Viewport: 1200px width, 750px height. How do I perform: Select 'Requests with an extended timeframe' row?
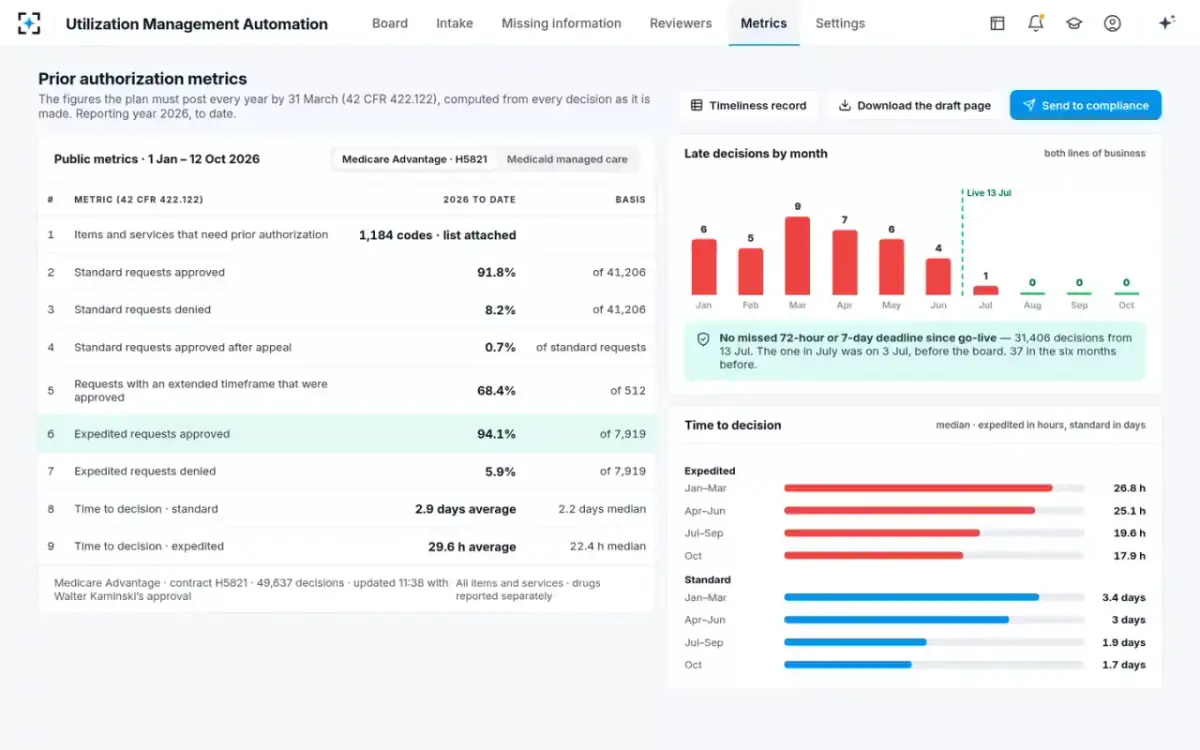(x=346, y=390)
